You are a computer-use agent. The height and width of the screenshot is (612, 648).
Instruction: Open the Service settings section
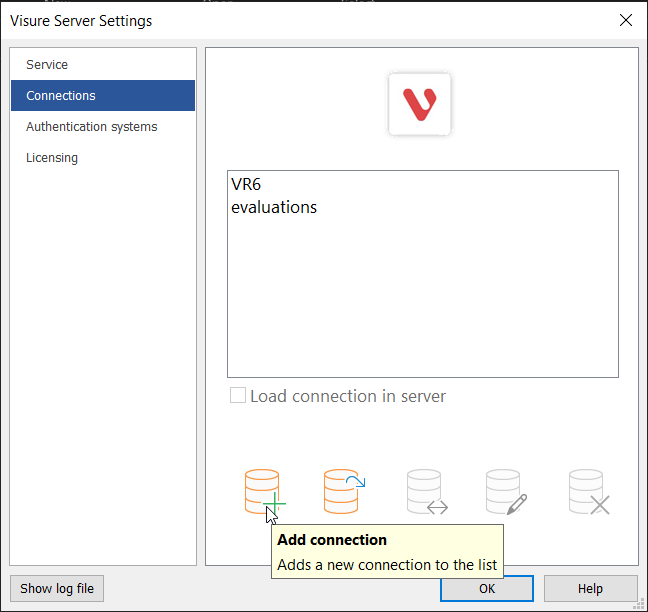coord(103,64)
